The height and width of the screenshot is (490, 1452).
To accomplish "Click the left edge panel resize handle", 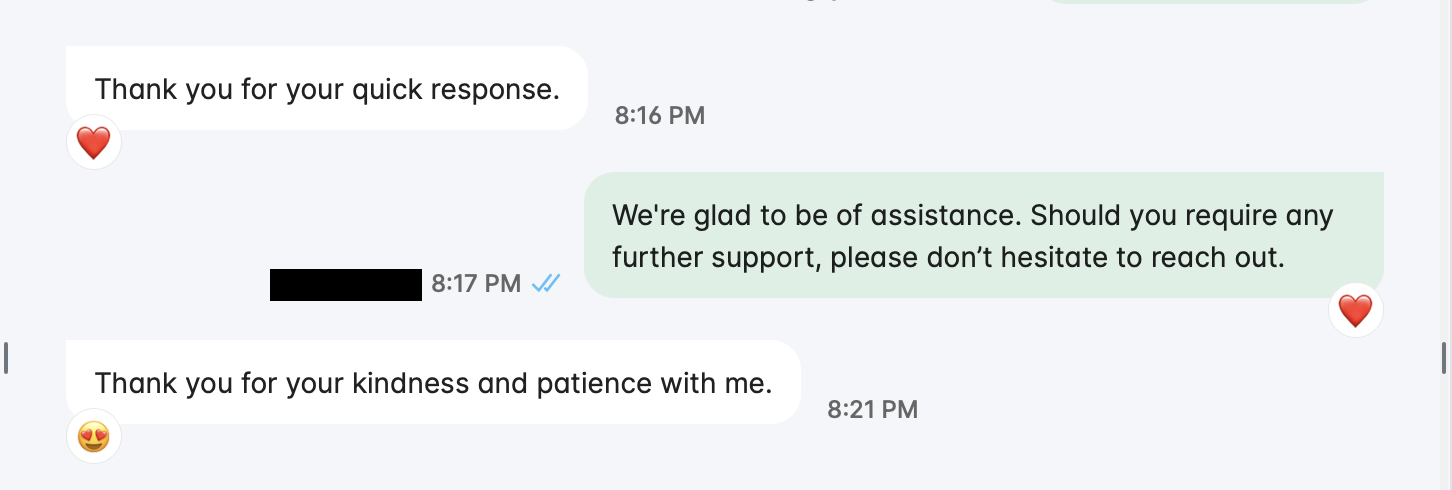I will (7, 357).
